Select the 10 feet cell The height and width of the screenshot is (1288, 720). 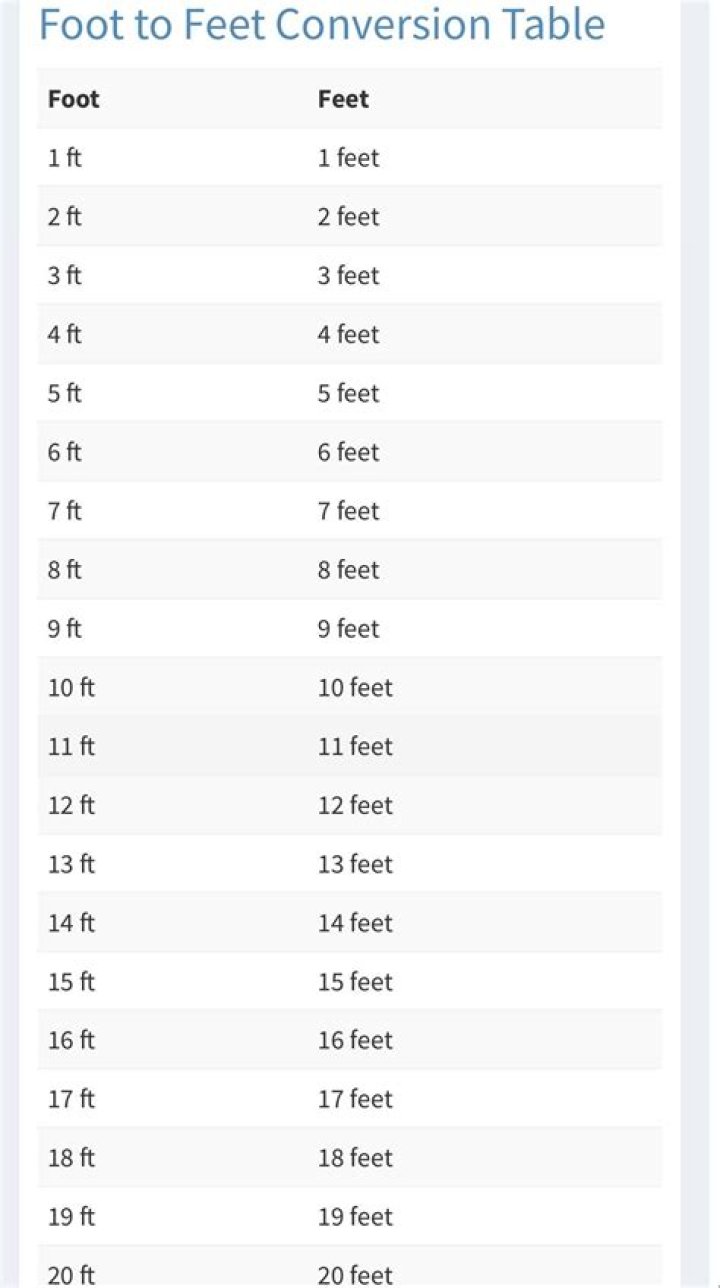(x=355, y=688)
